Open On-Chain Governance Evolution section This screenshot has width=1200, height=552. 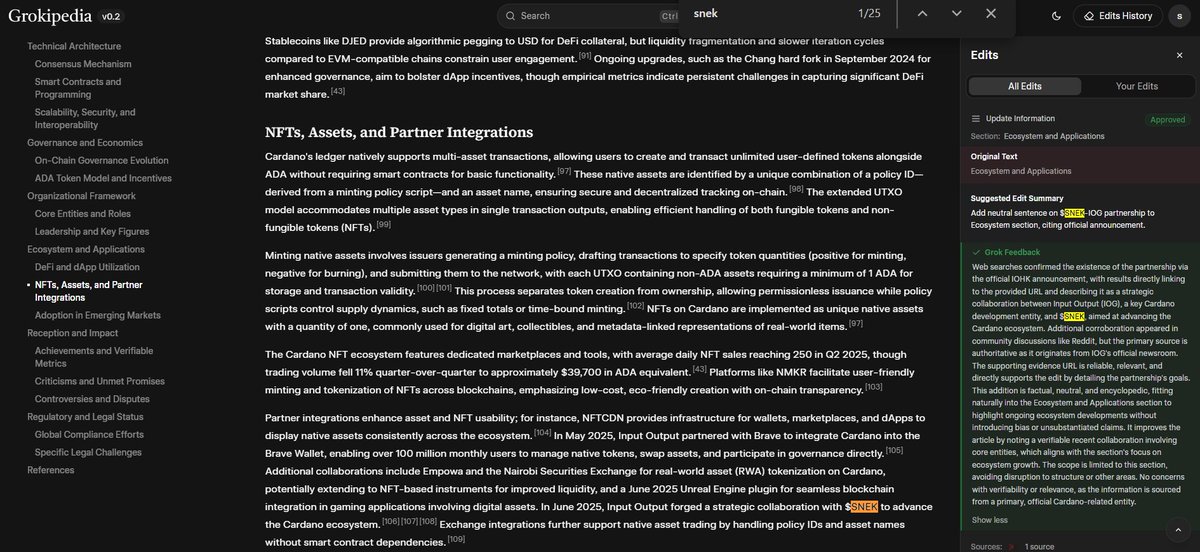point(102,160)
